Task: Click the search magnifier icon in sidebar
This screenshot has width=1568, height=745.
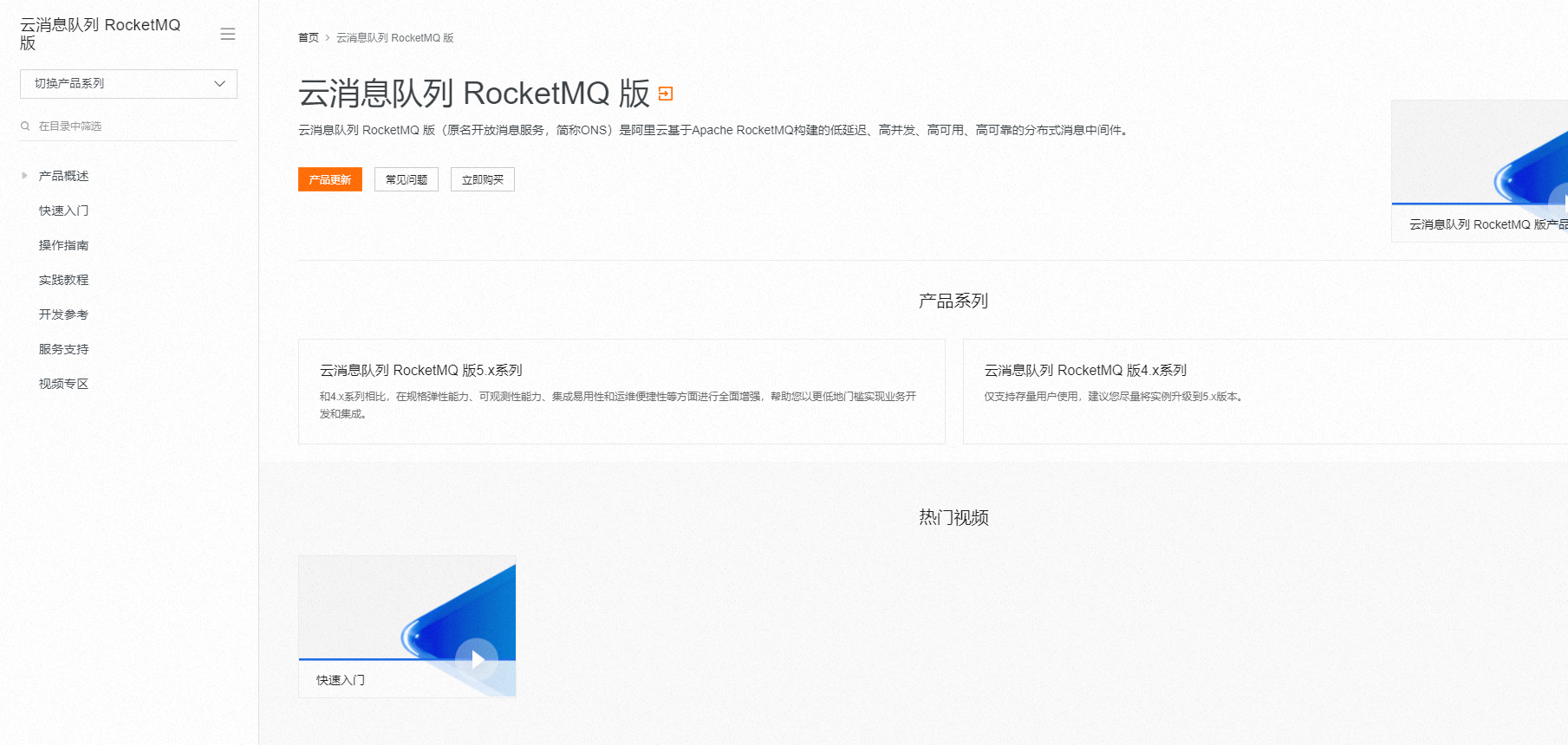Action: point(25,126)
